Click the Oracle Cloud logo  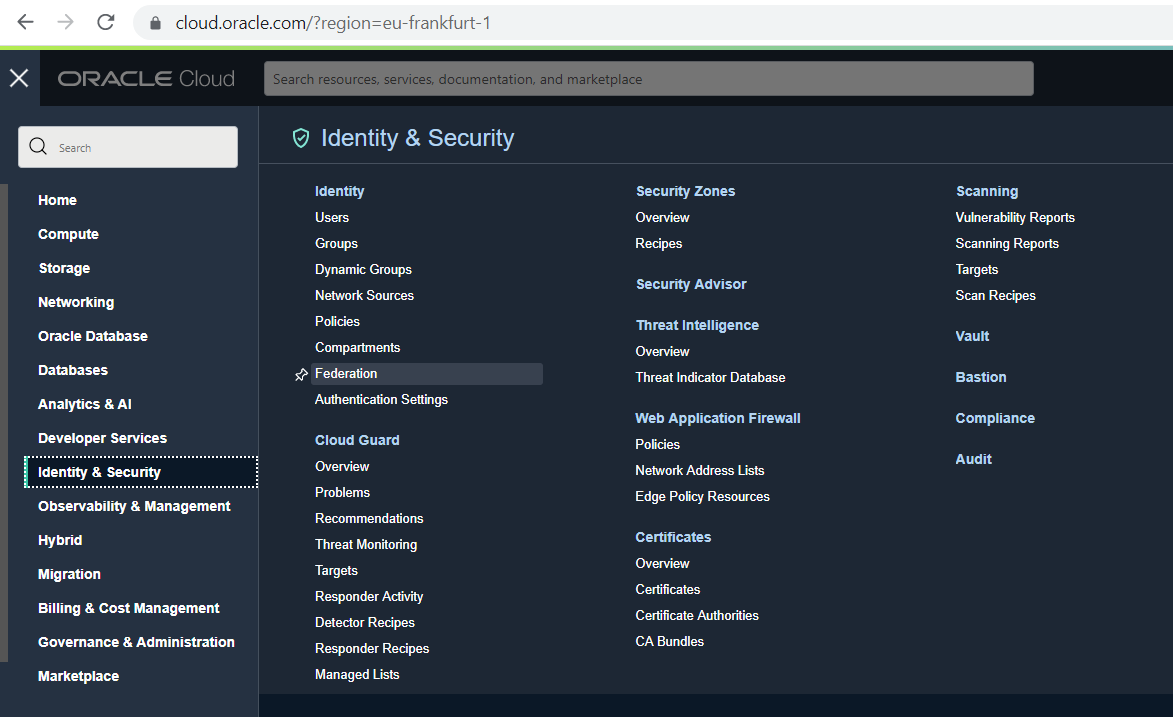(146, 79)
